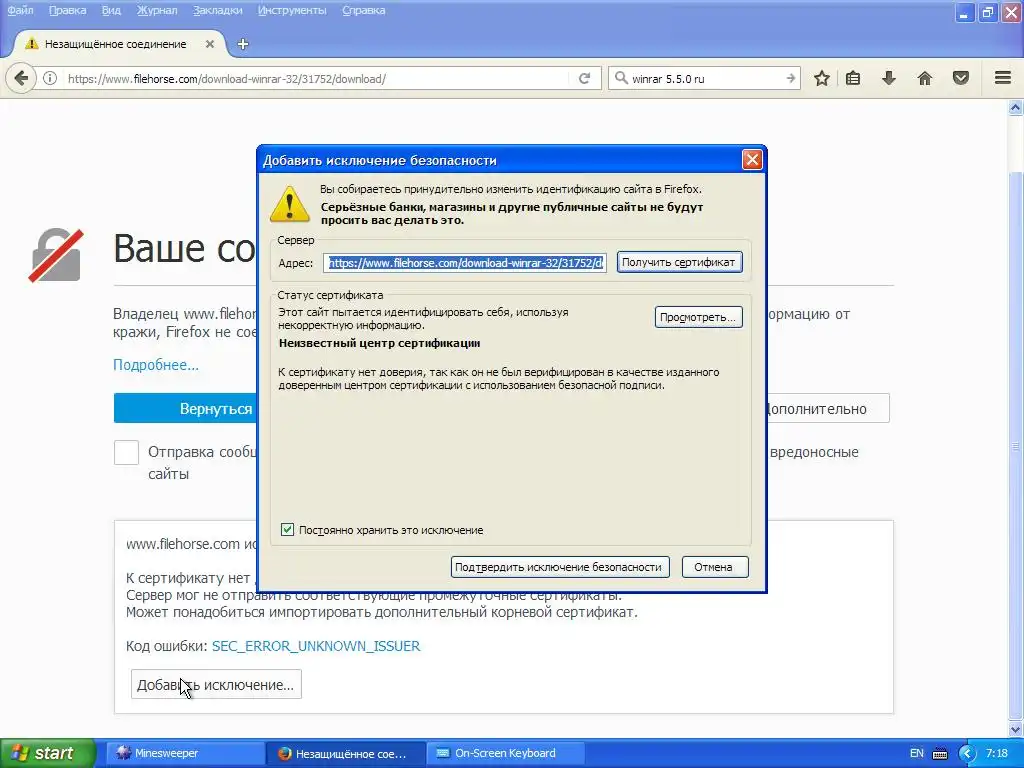Image resolution: width=1024 pixels, height=768 pixels.
Task: Close the security exception dialog
Action: coord(752,160)
